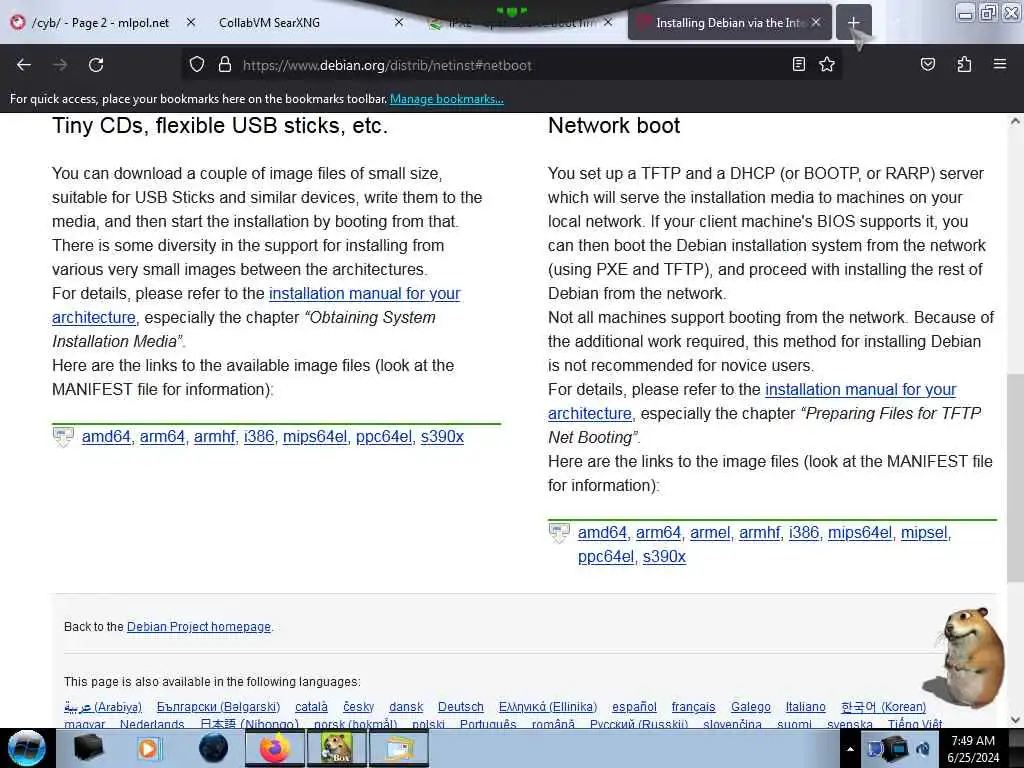Go back to the previous page
This screenshot has height=768, width=1024.
pos(24,65)
